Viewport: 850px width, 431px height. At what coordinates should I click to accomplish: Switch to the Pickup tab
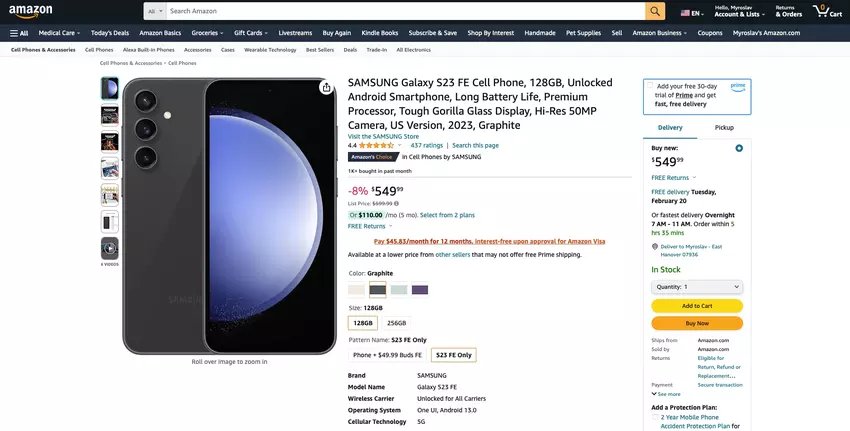(x=724, y=128)
